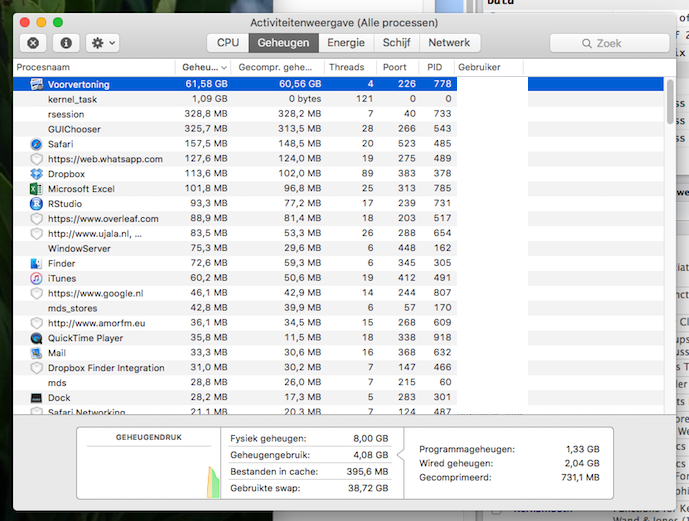Screen dimensions: 689x521
Task: Click the Geheugendruk memory pressure graph
Action: point(149,472)
